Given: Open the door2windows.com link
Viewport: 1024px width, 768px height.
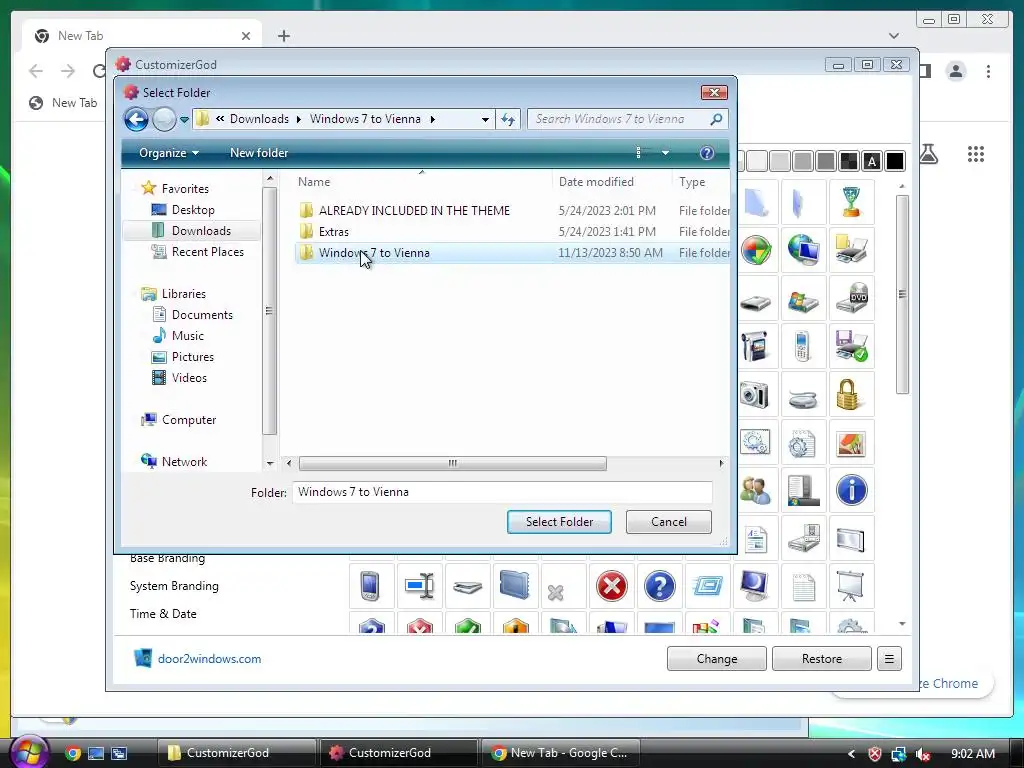Looking at the screenshot, I should click(x=209, y=659).
